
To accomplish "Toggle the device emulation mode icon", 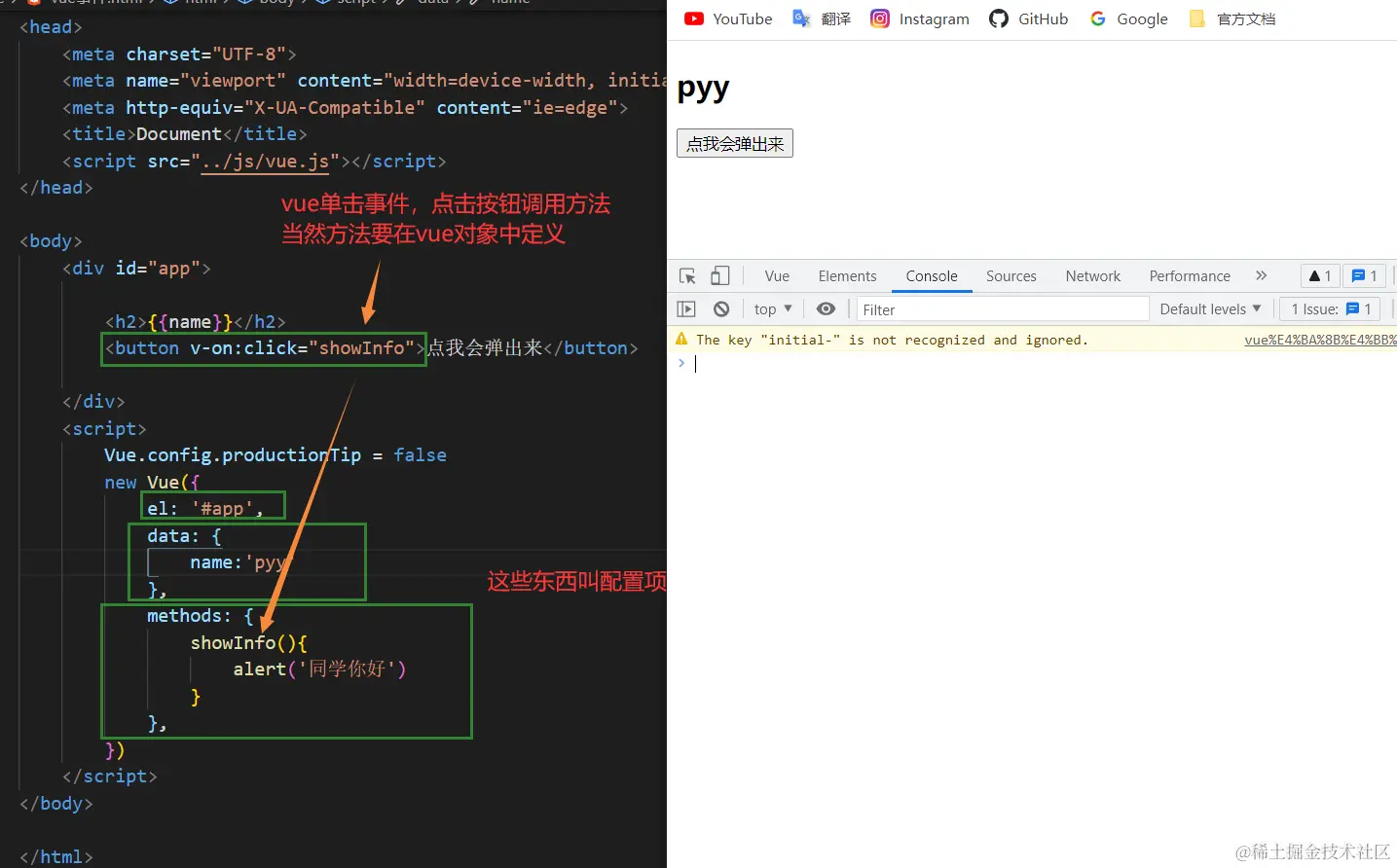I will [x=719, y=275].
